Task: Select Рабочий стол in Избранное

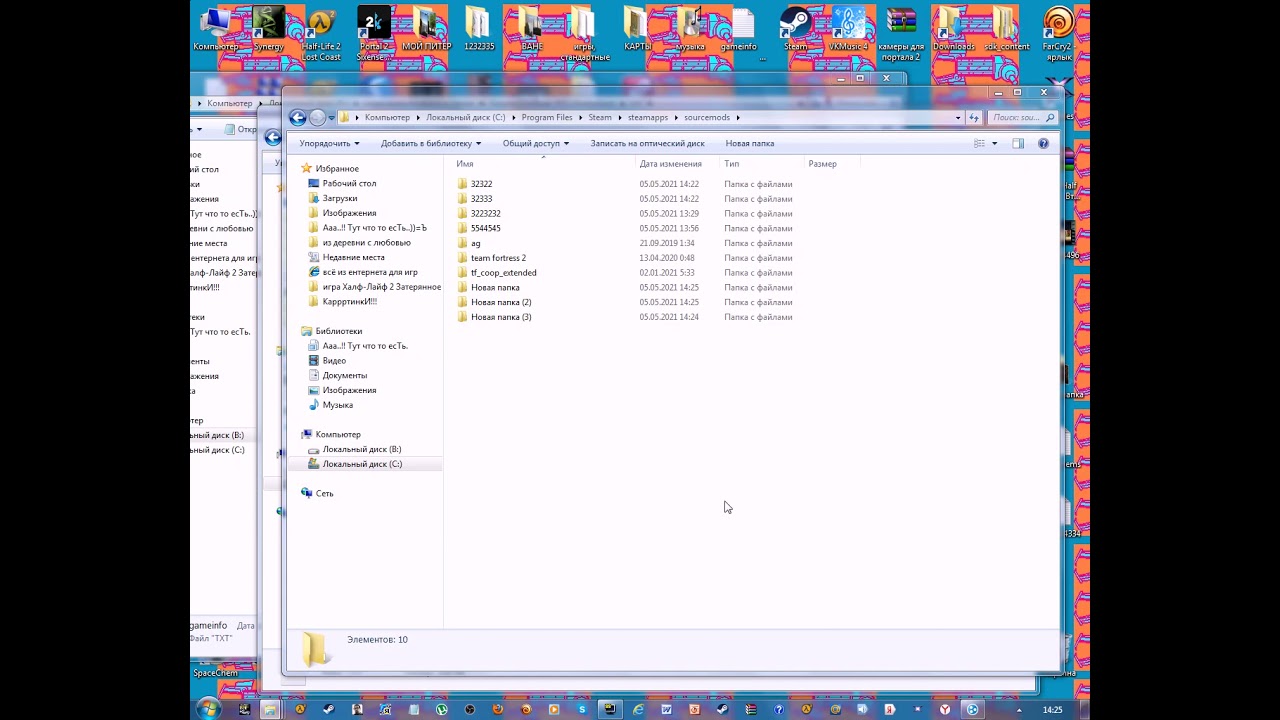Action: [349, 183]
